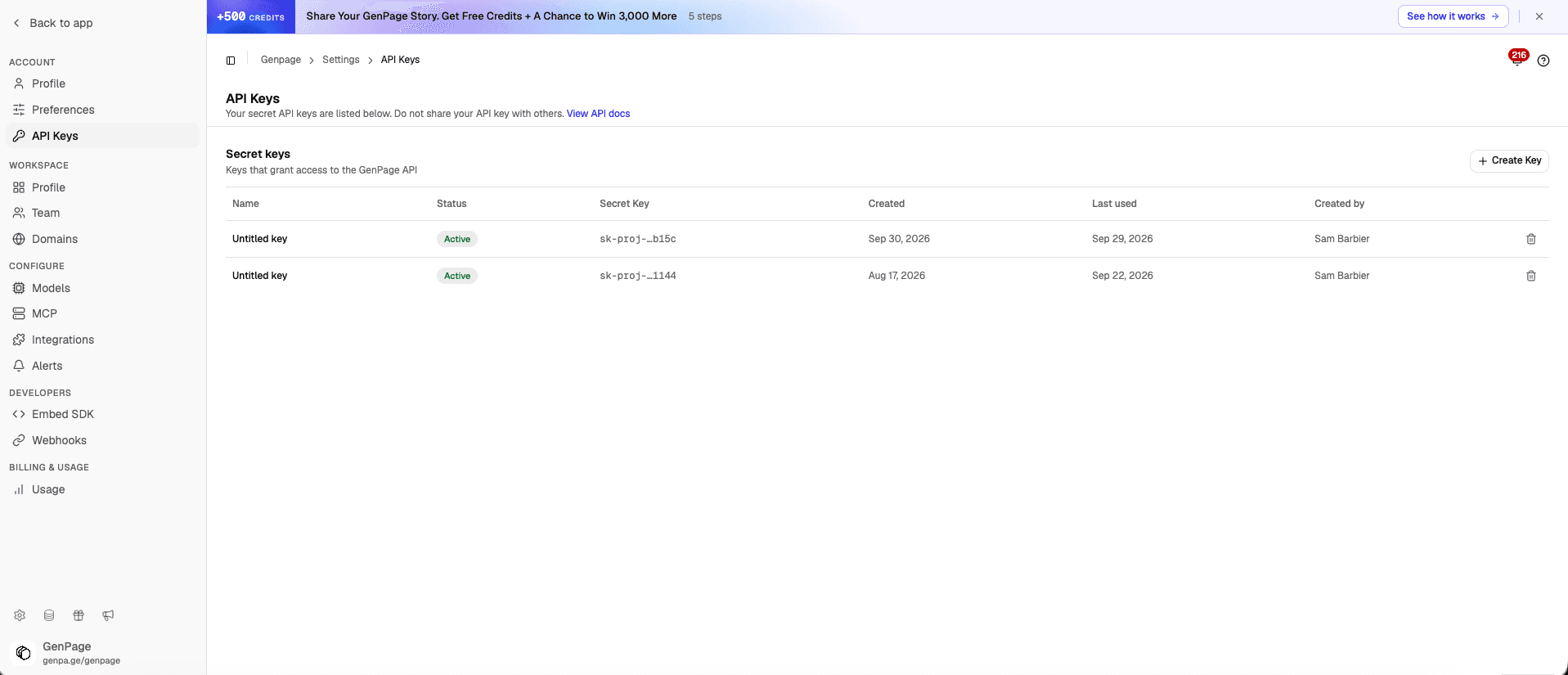Select API Keys in the sidebar

pyautogui.click(x=102, y=136)
